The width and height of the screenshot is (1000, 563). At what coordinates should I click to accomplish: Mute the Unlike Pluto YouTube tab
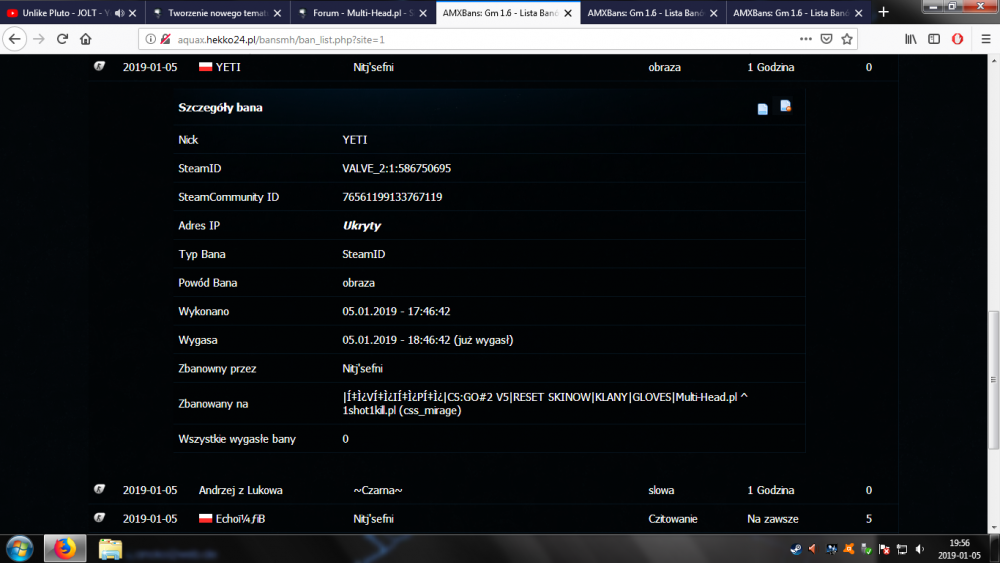(120, 13)
